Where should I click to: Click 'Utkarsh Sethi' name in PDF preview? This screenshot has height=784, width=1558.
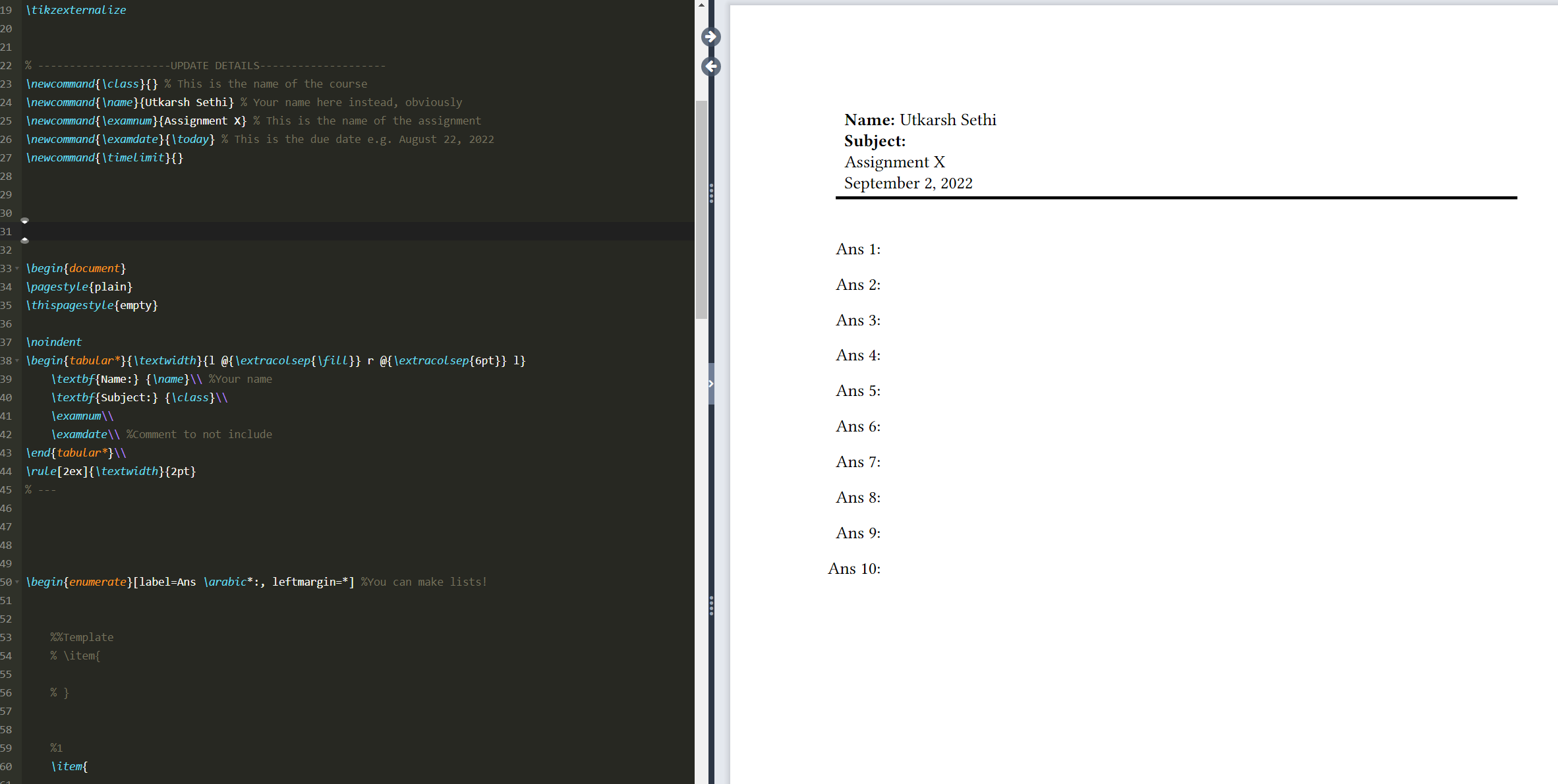(947, 120)
